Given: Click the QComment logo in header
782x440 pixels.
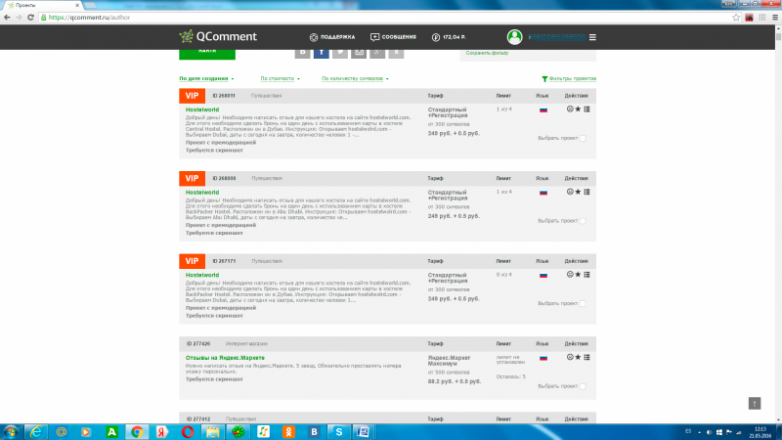Looking at the screenshot, I should click(x=218, y=37).
